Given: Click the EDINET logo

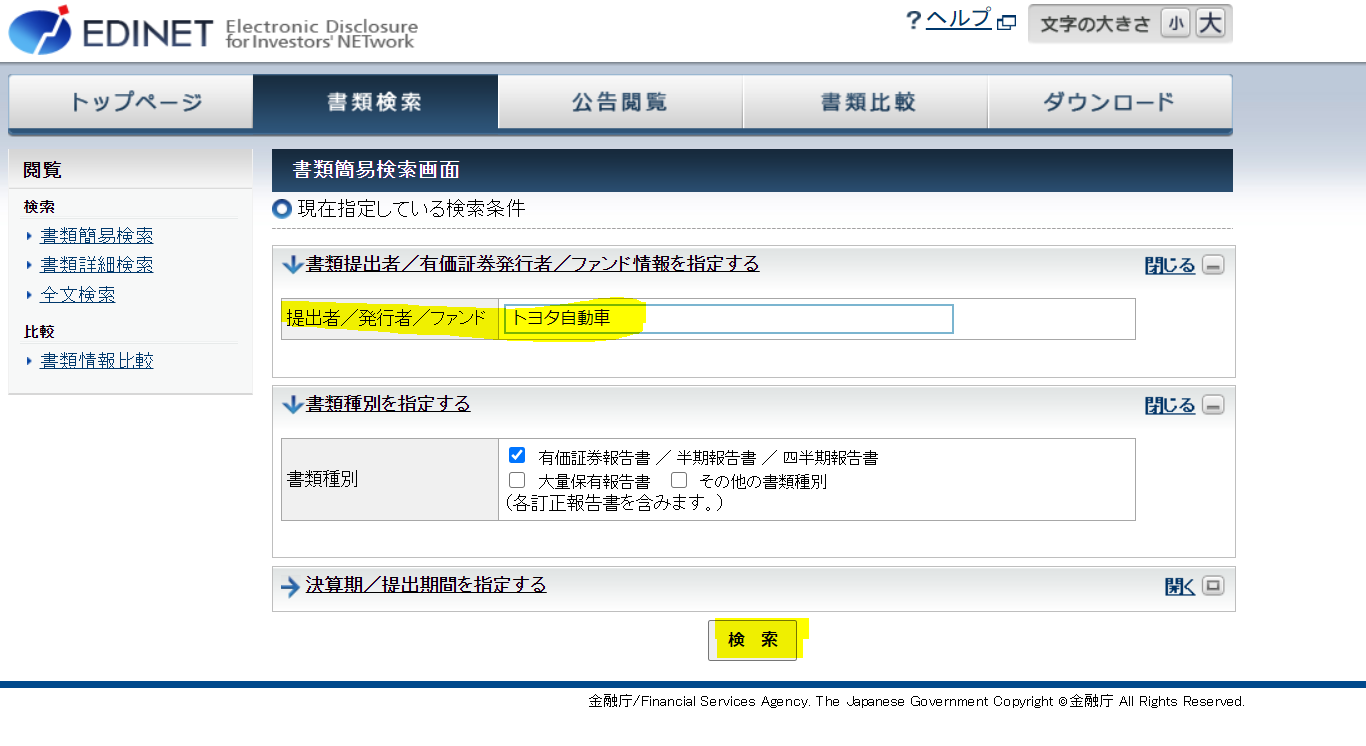Looking at the screenshot, I should point(213,30).
